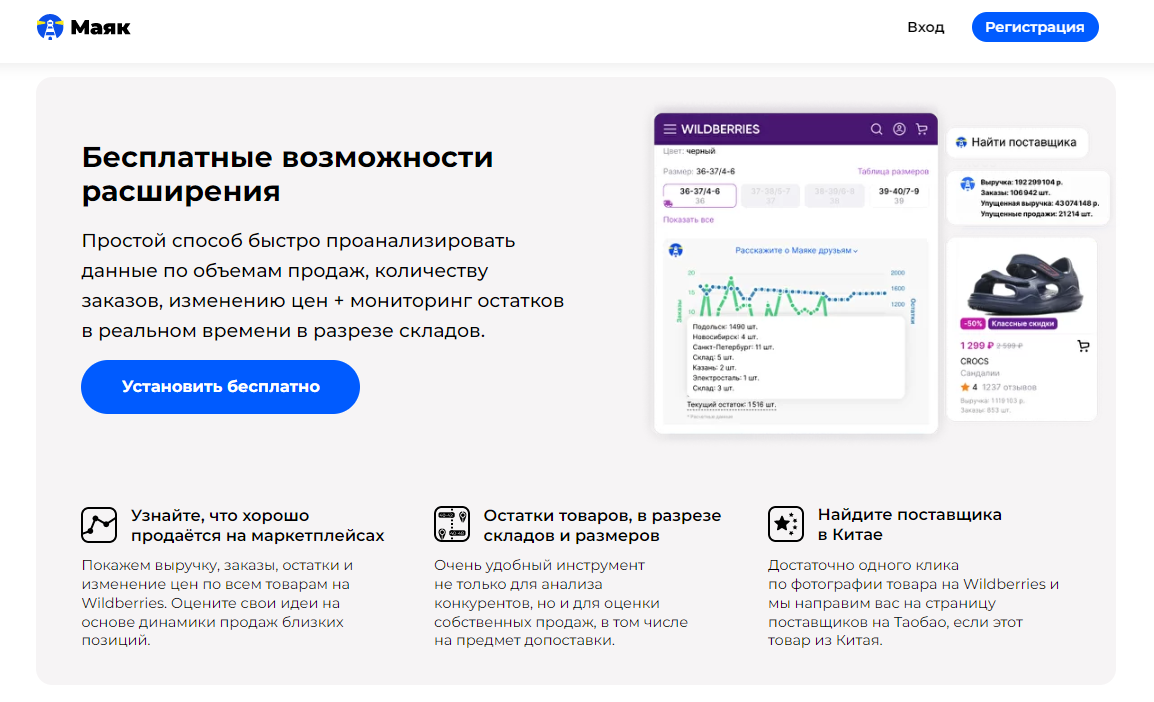Expand Расскажите о Маяке друзьям dropdown
The height and width of the screenshot is (702, 1154).
[x=796, y=250]
